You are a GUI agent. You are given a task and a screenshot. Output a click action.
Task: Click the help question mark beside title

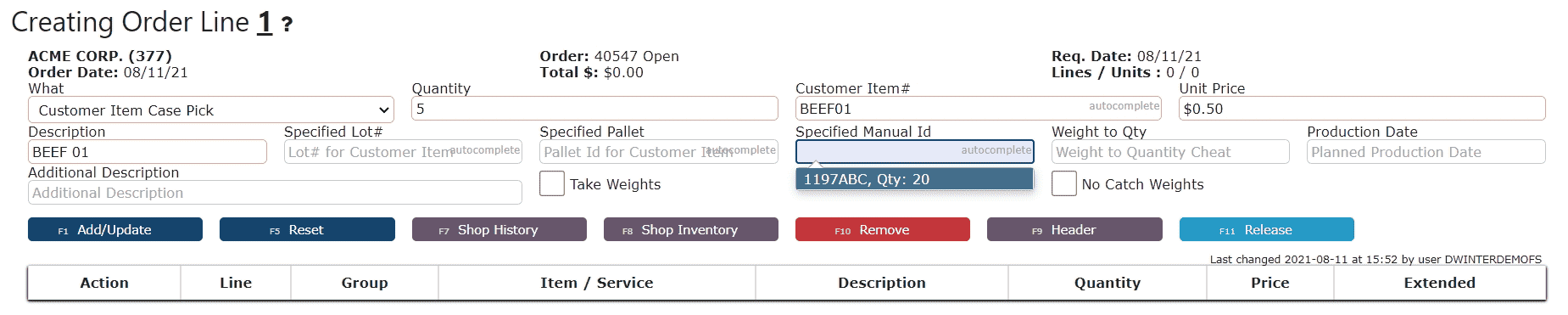(287, 24)
